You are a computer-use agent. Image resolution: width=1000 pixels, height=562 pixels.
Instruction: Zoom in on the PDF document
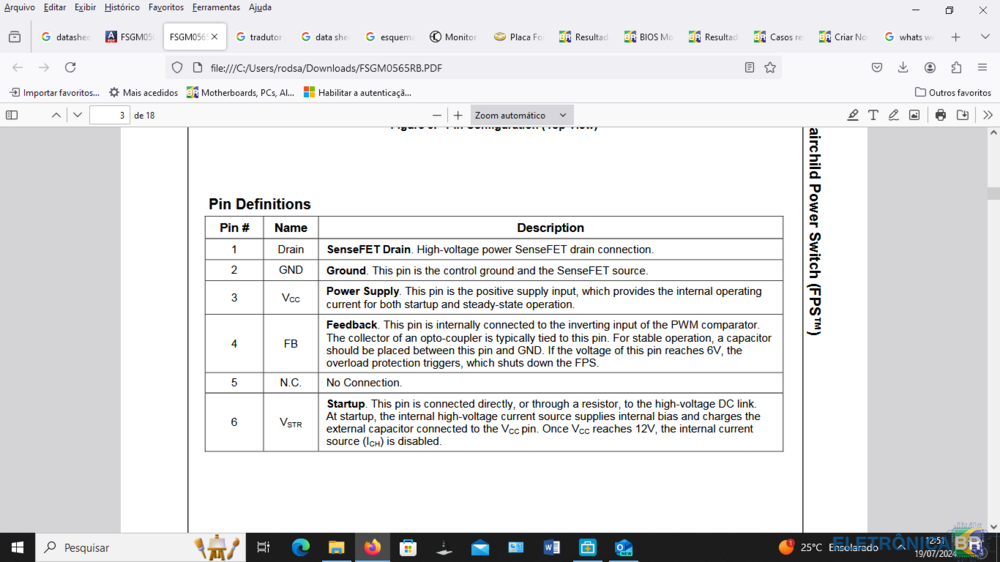point(458,115)
